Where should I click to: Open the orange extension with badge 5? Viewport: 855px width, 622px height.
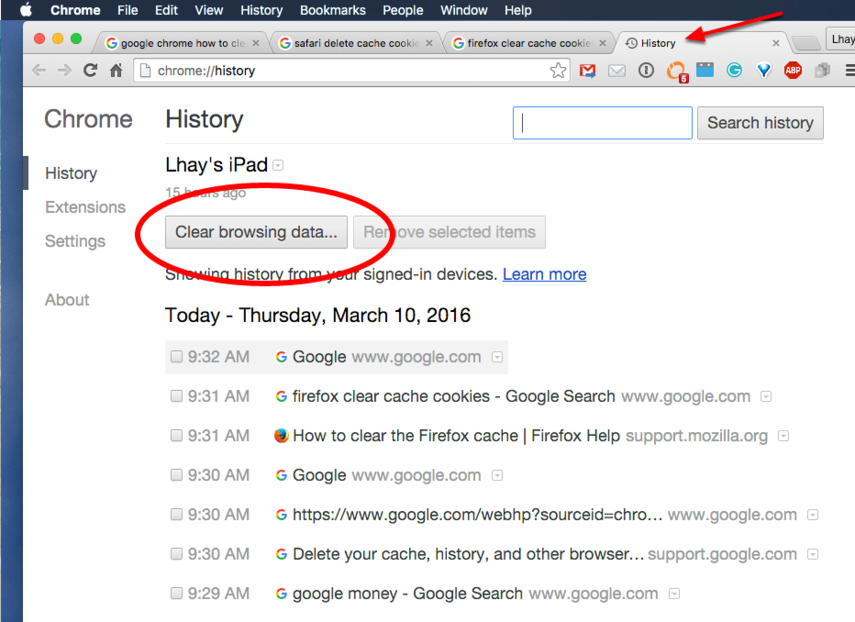point(677,71)
